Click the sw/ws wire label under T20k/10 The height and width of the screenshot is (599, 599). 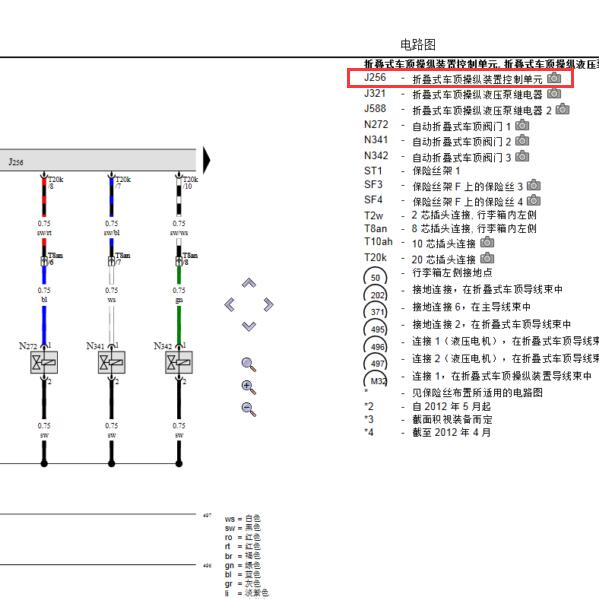[179, 233]
